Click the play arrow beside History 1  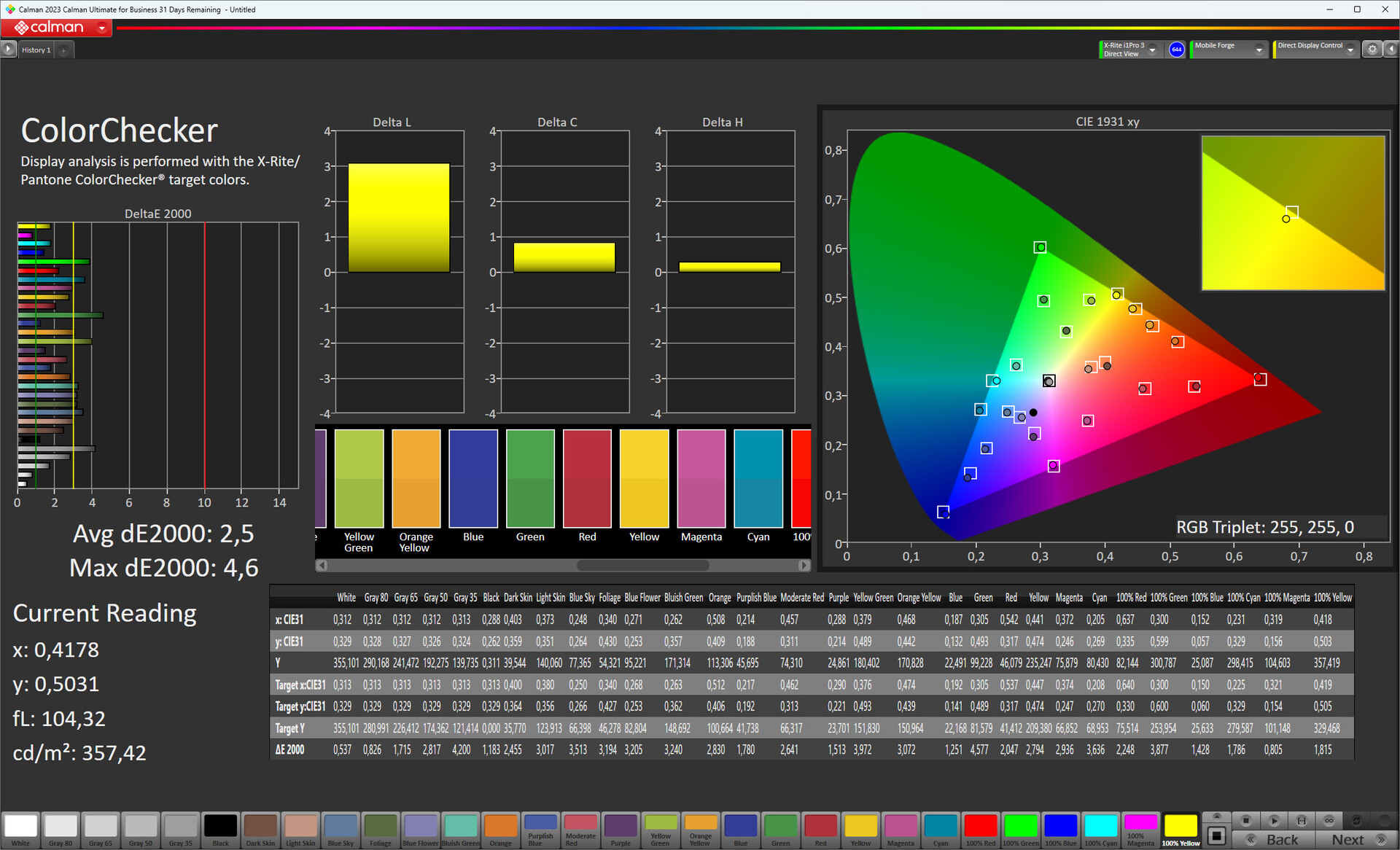8,50
